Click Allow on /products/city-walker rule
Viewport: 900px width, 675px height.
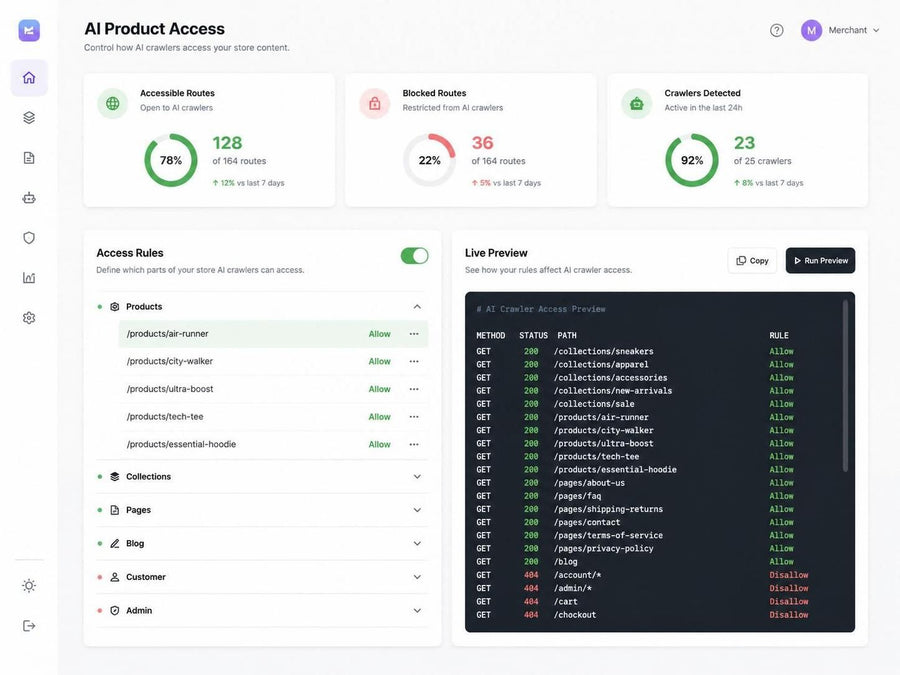[x=379, y=362]
